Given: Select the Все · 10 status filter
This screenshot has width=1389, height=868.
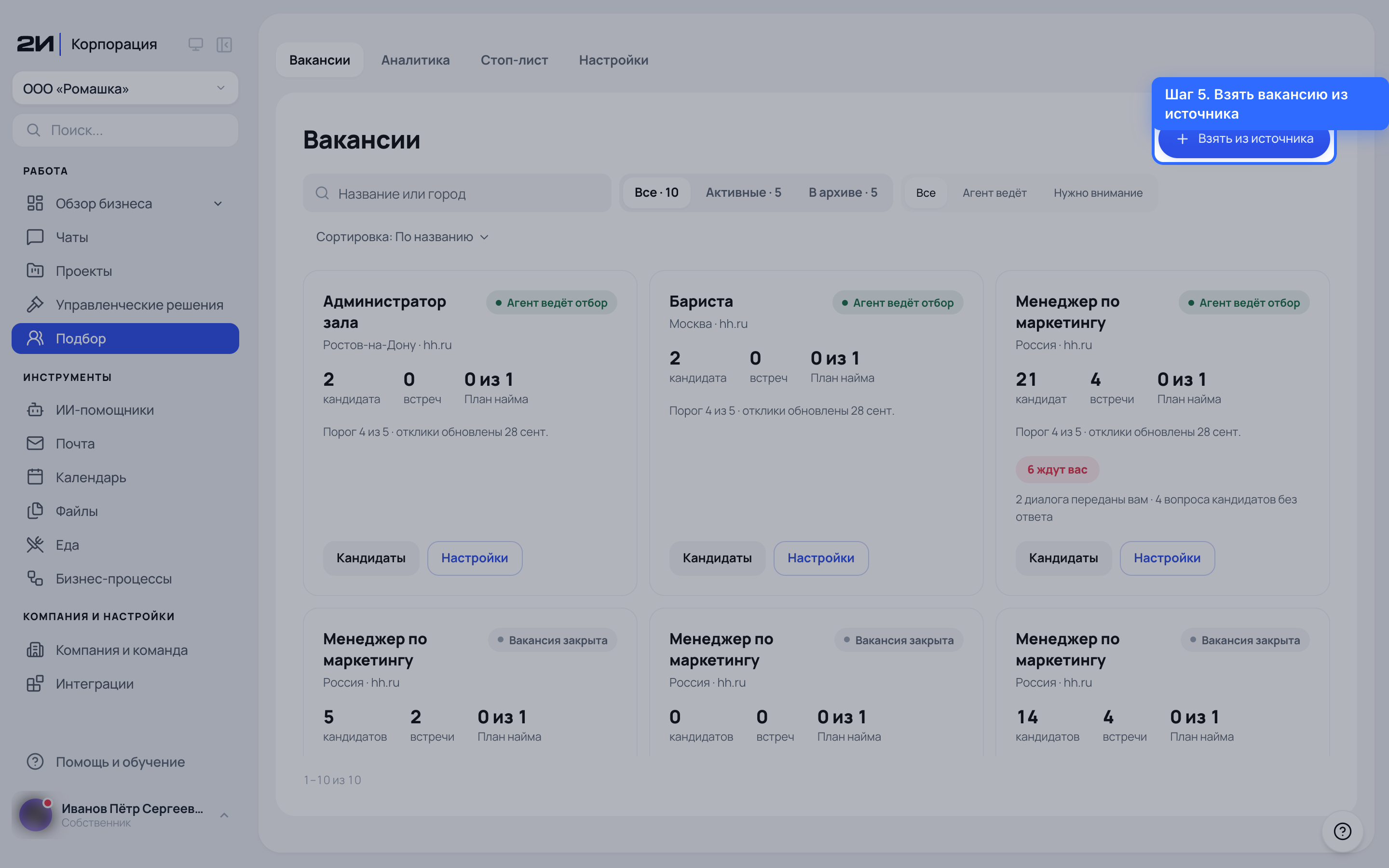Looking at the screenshot, I should click(x=656, y=193).
